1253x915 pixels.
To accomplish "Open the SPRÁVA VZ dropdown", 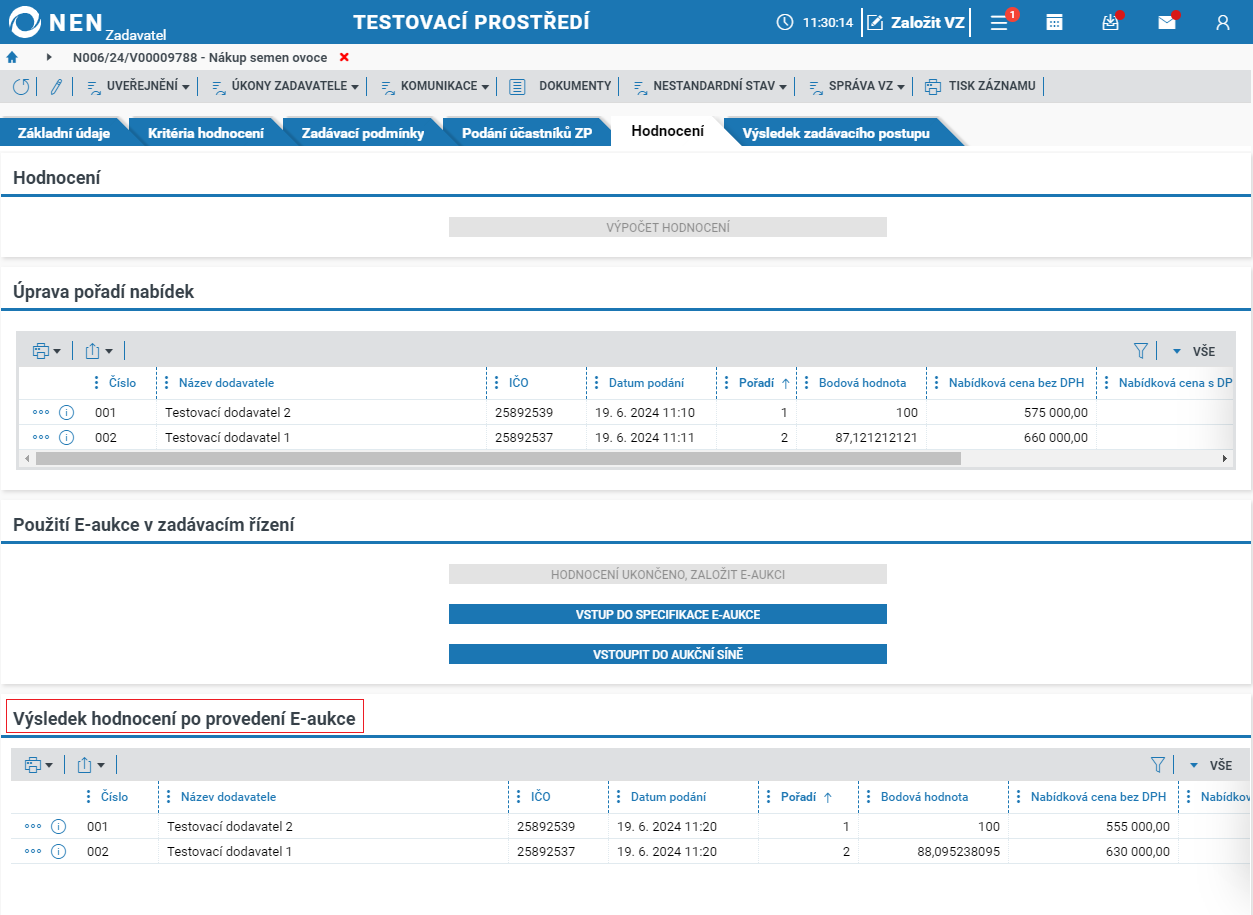I will [856, 87].
